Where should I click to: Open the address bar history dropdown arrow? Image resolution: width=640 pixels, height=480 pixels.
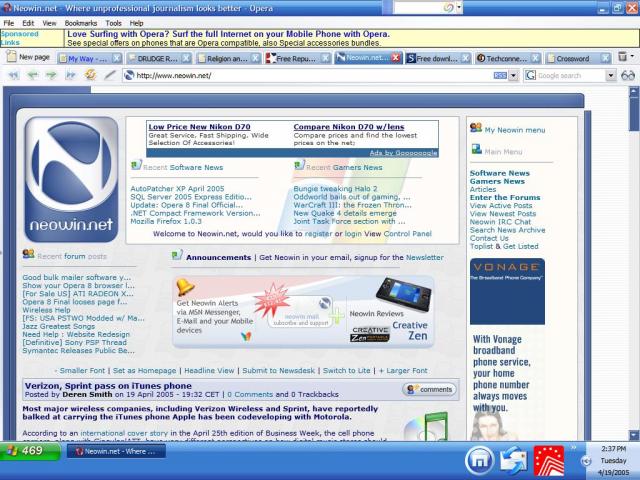[513, 76]
